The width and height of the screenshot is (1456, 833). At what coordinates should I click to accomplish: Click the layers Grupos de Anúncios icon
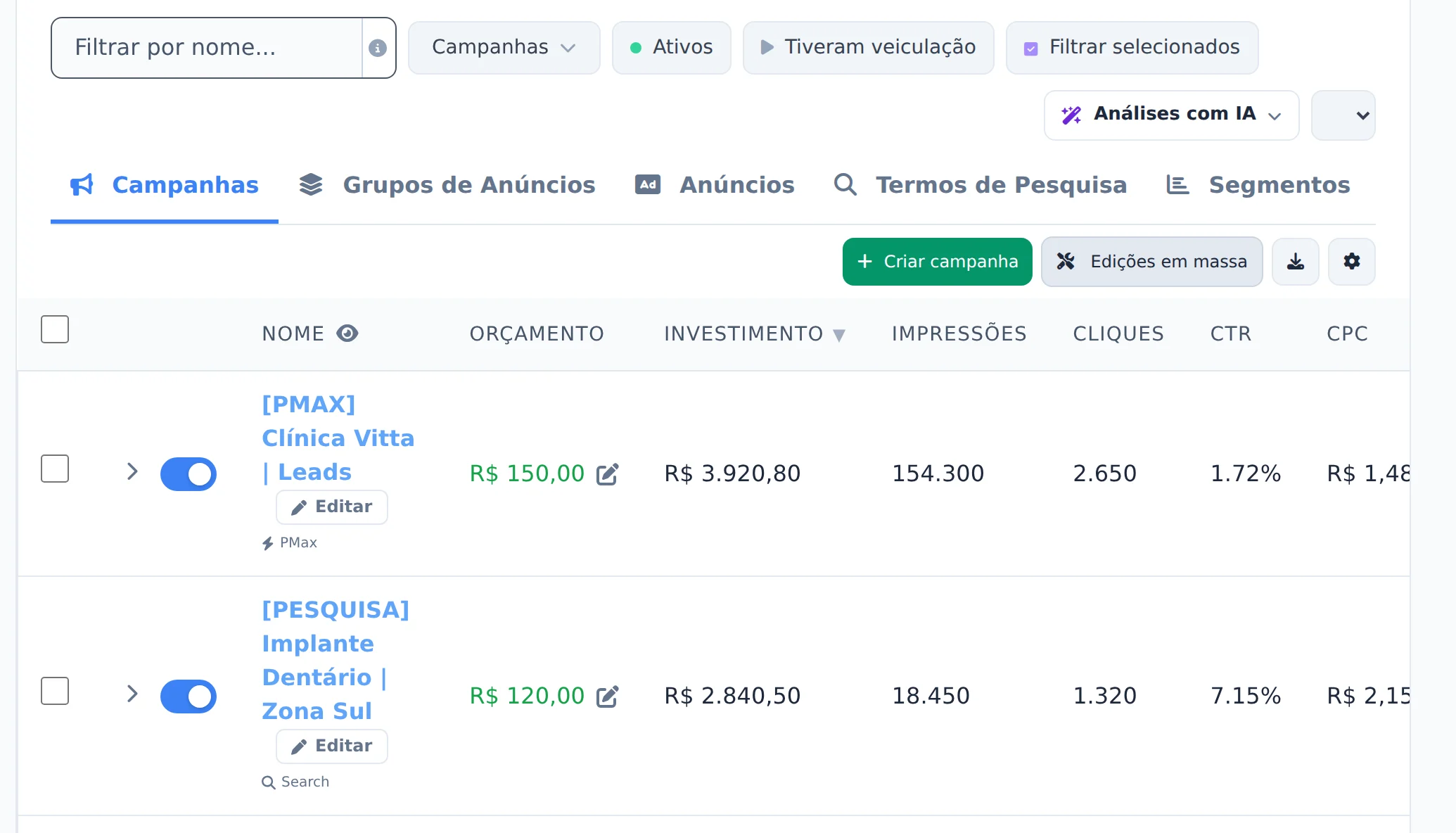(x=311, y=185)
